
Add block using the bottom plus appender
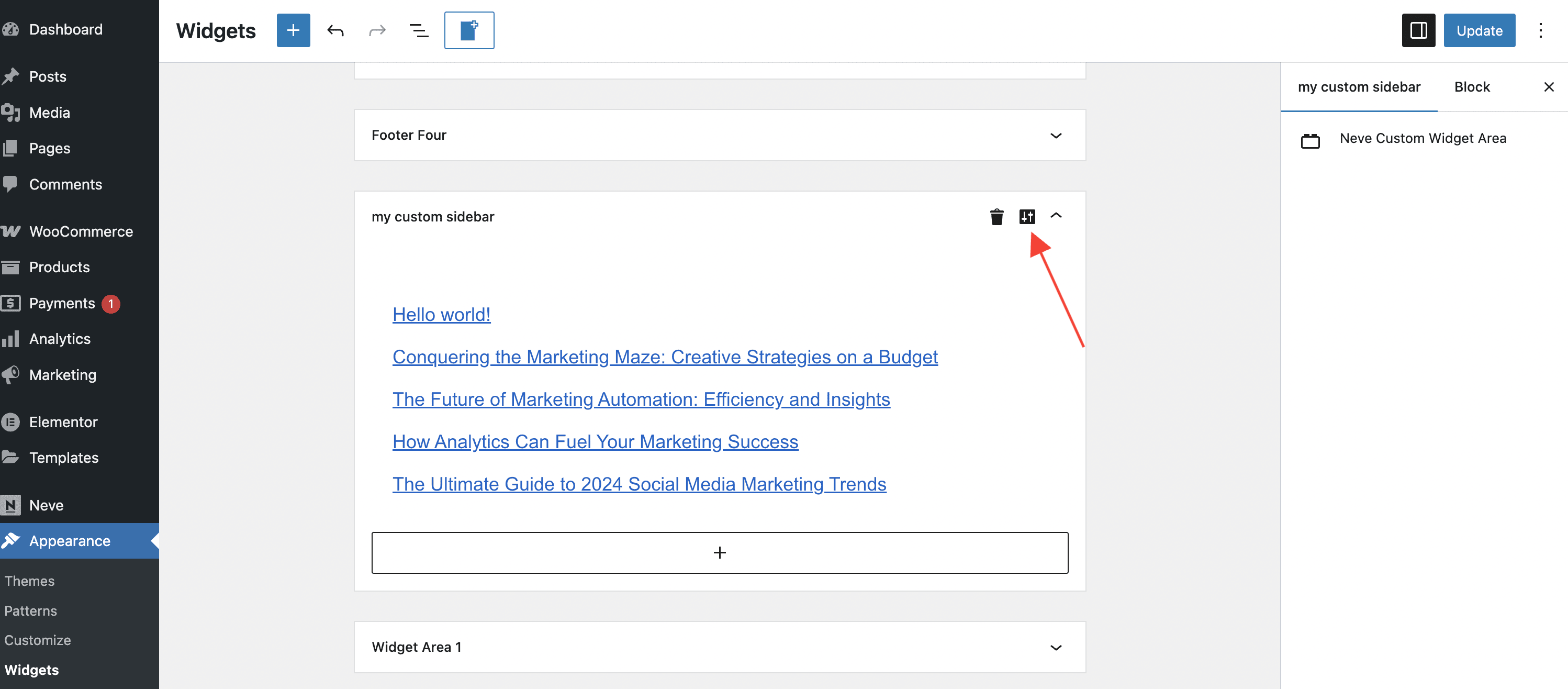coord(720,553)
